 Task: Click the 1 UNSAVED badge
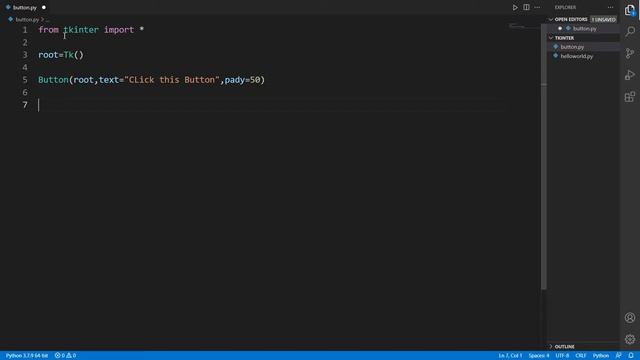(x=603, y=19)
